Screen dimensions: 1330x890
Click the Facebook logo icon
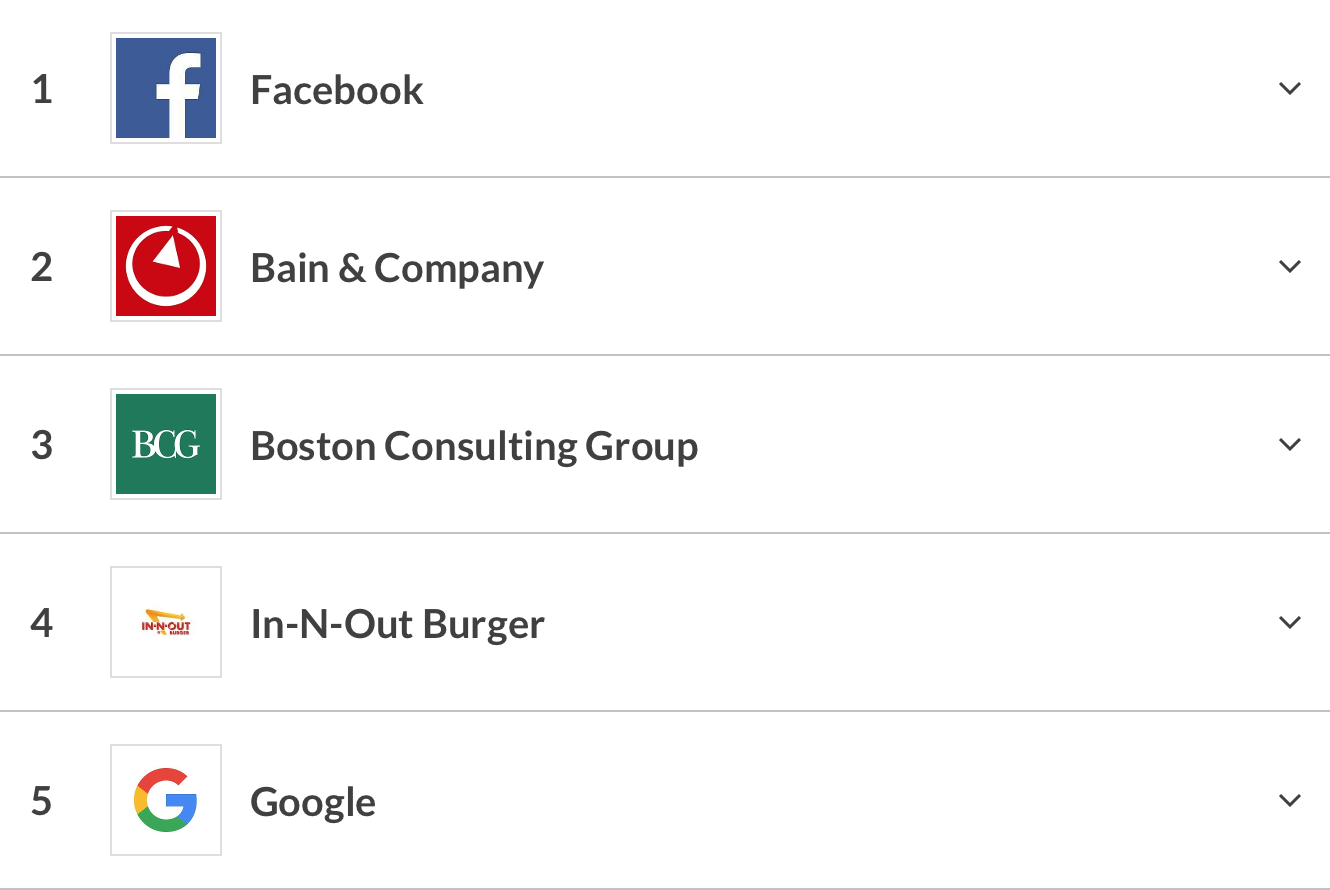click(166, 88)
